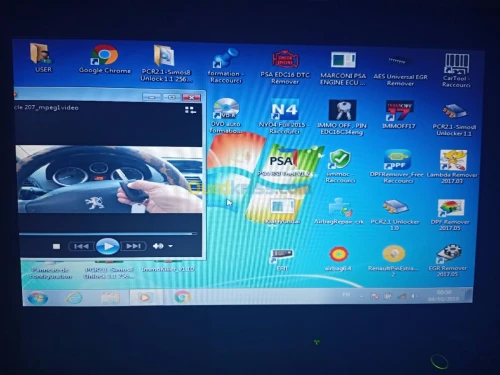Switch media player to library view
Viewport: 500px width, 375px height.
(x=190, y=110)
